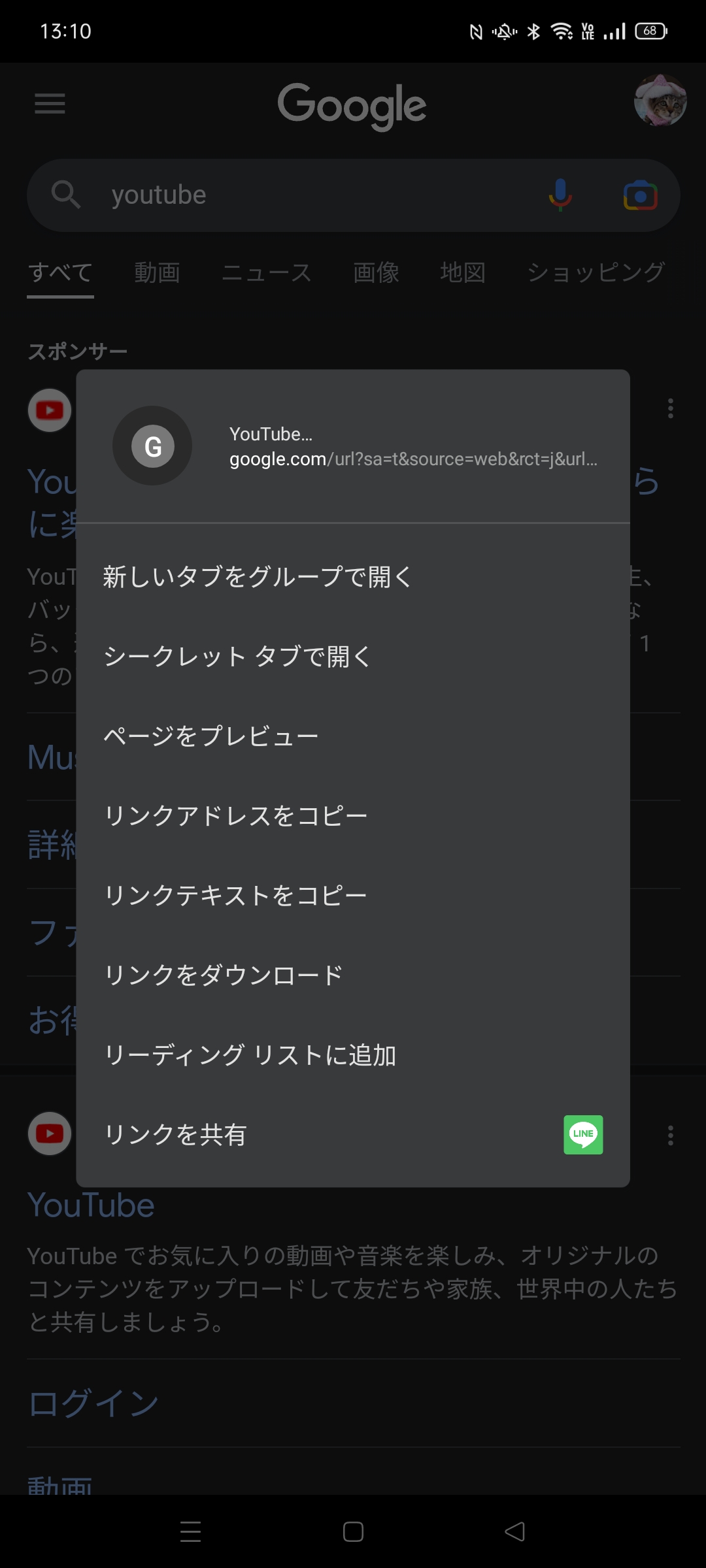Tap the Android home navigation button

[353, 1531]
